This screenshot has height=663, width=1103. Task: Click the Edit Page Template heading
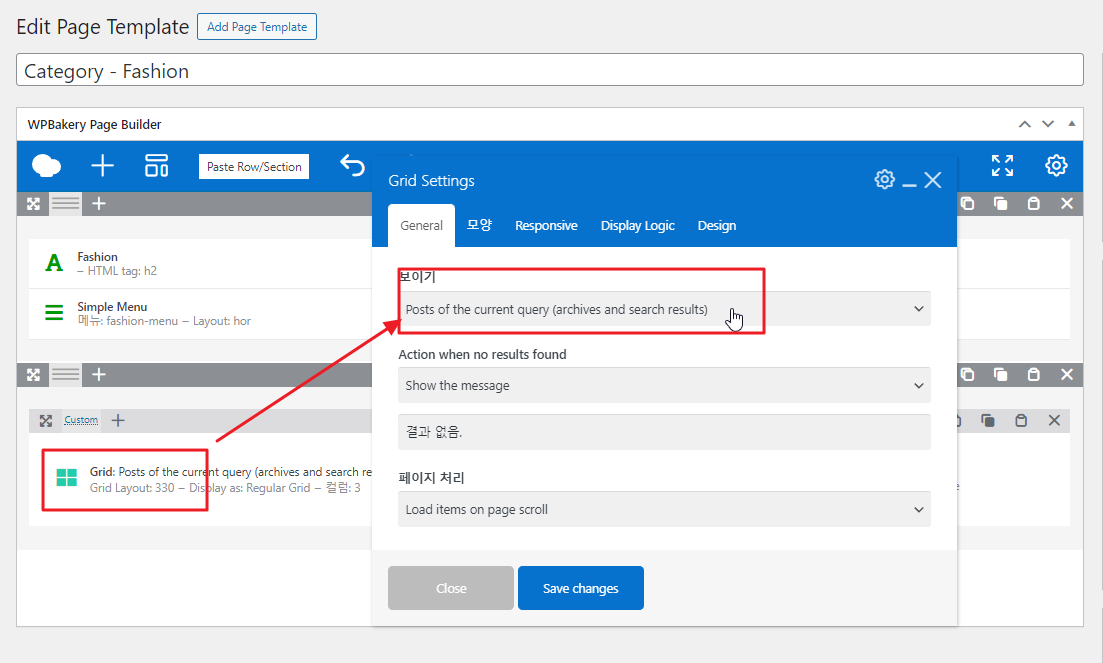pos(103,27)
